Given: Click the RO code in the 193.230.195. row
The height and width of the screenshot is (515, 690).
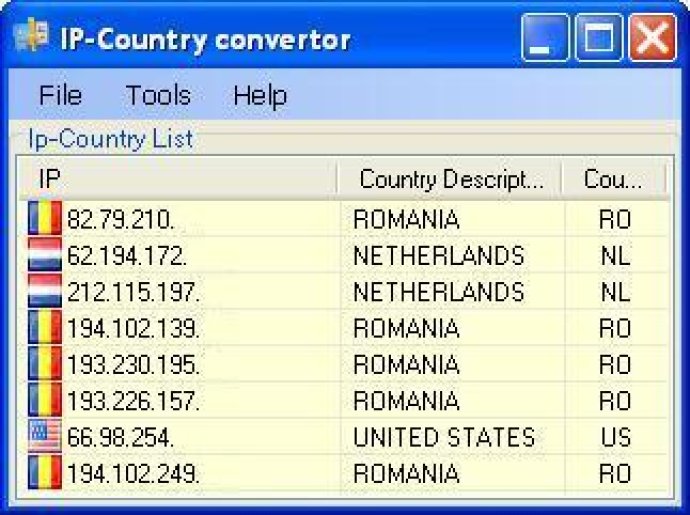Looking at the screenshot, I should (x=615, y=365).
